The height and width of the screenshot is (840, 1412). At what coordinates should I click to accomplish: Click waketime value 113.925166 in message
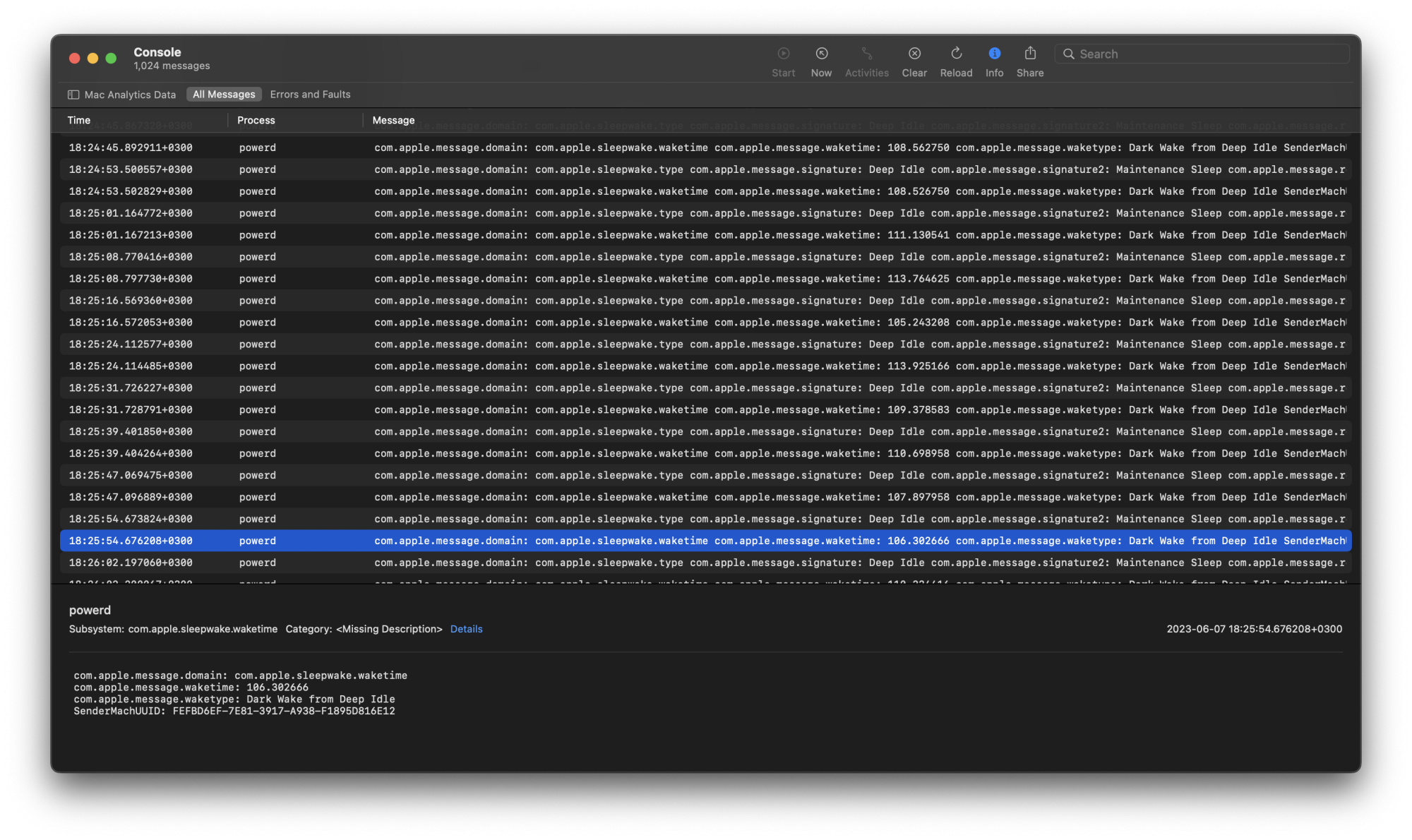[x=918, y=366]
